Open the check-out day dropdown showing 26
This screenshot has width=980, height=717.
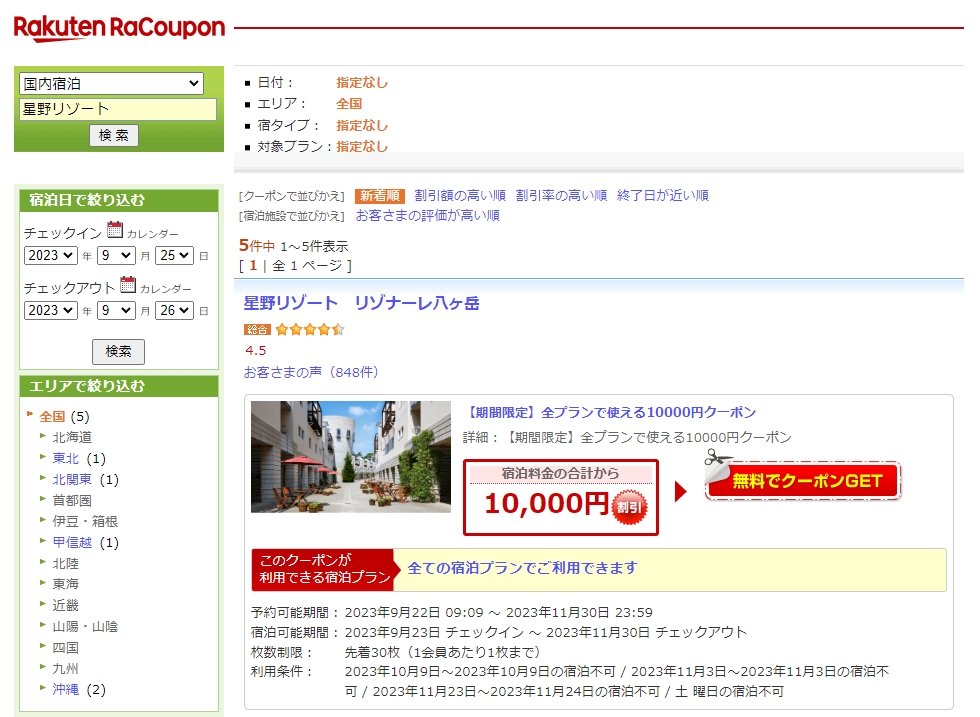174,310
